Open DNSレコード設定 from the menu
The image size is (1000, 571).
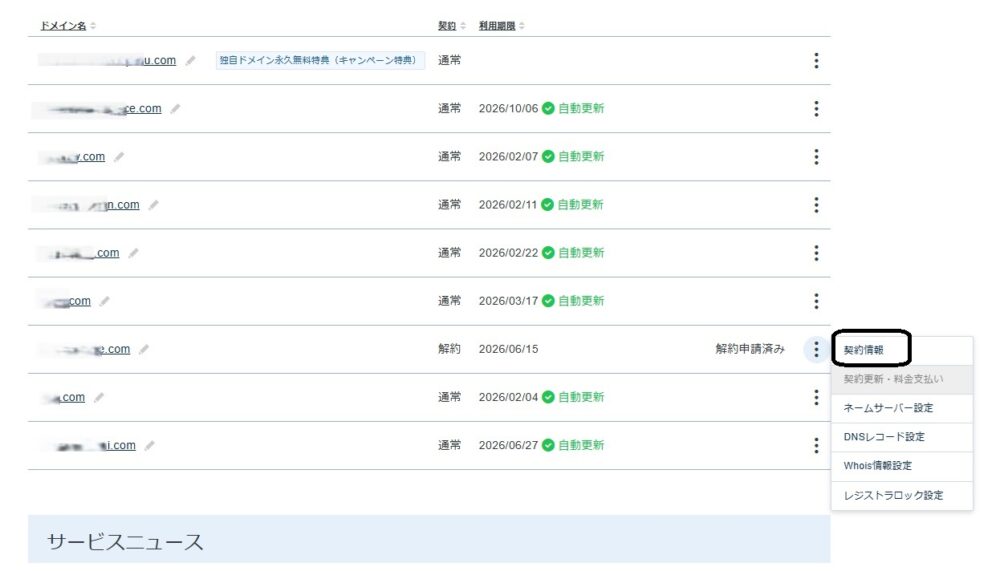pyautogui.click(x=883, y=437)
